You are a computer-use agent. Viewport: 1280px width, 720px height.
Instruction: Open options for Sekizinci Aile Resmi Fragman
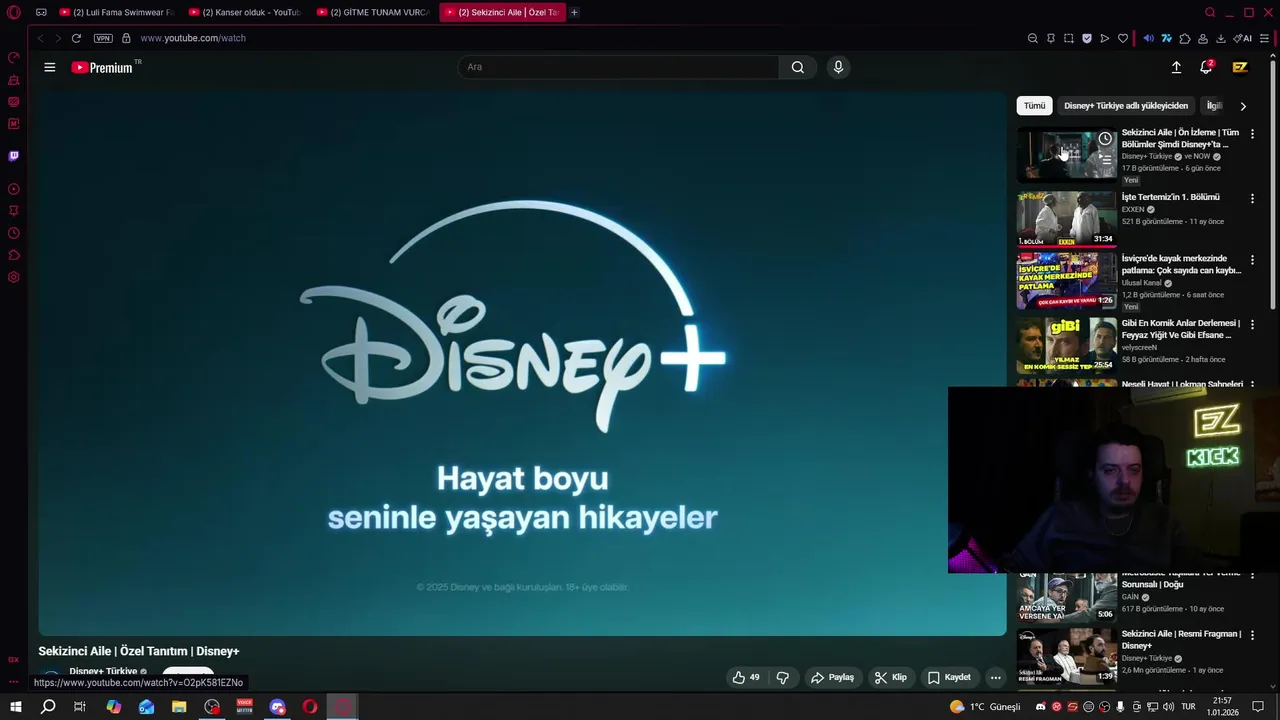[x=1252, y=636]
